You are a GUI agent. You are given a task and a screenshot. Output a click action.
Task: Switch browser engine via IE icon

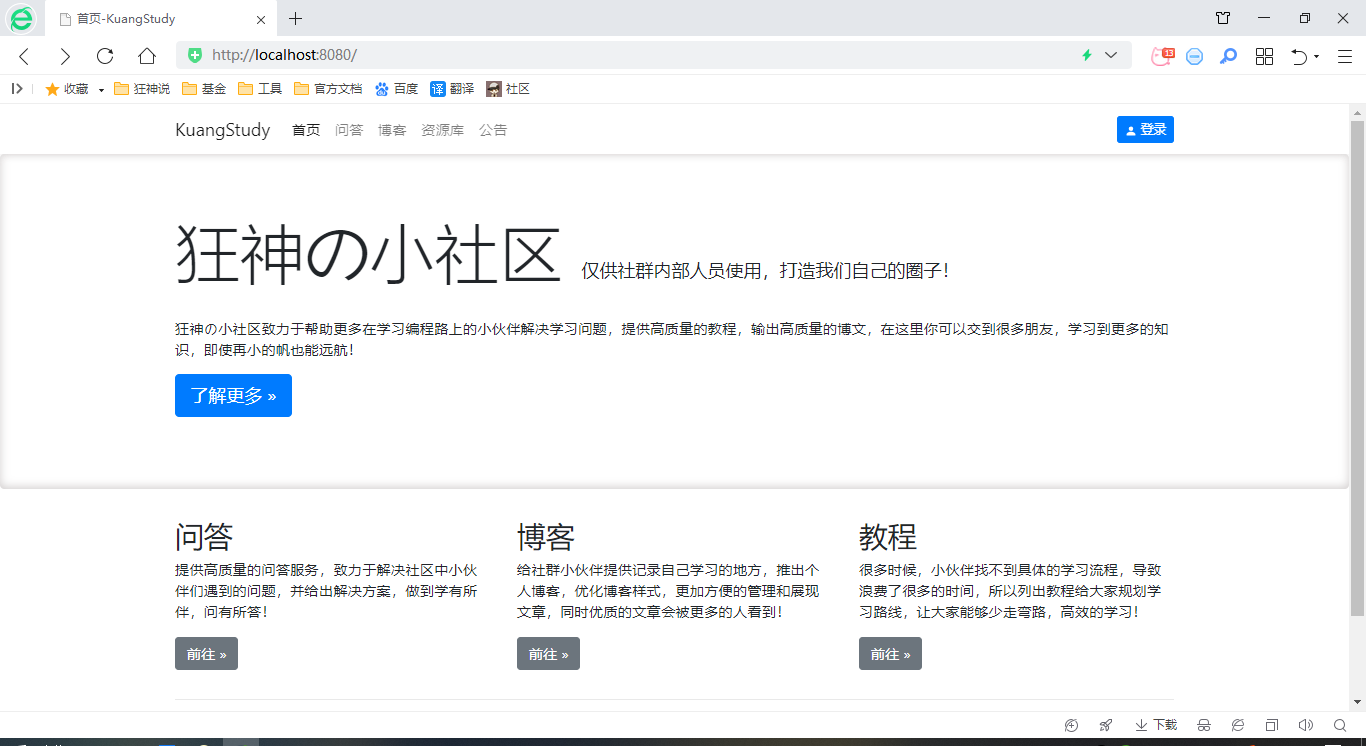(x=1238, y=725)
